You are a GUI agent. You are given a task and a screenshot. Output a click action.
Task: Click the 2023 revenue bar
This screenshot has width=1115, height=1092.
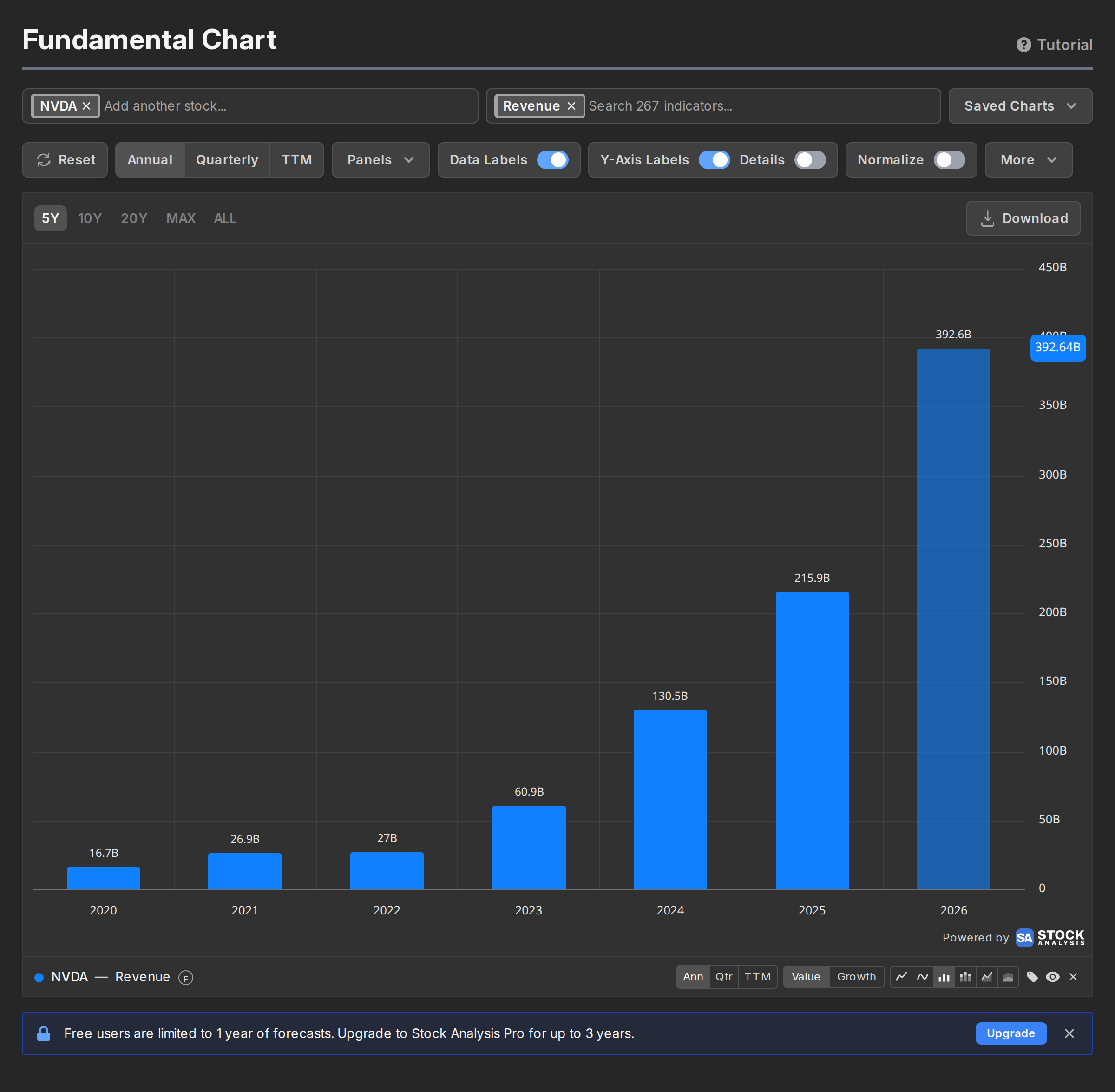[x=529, y=848]
